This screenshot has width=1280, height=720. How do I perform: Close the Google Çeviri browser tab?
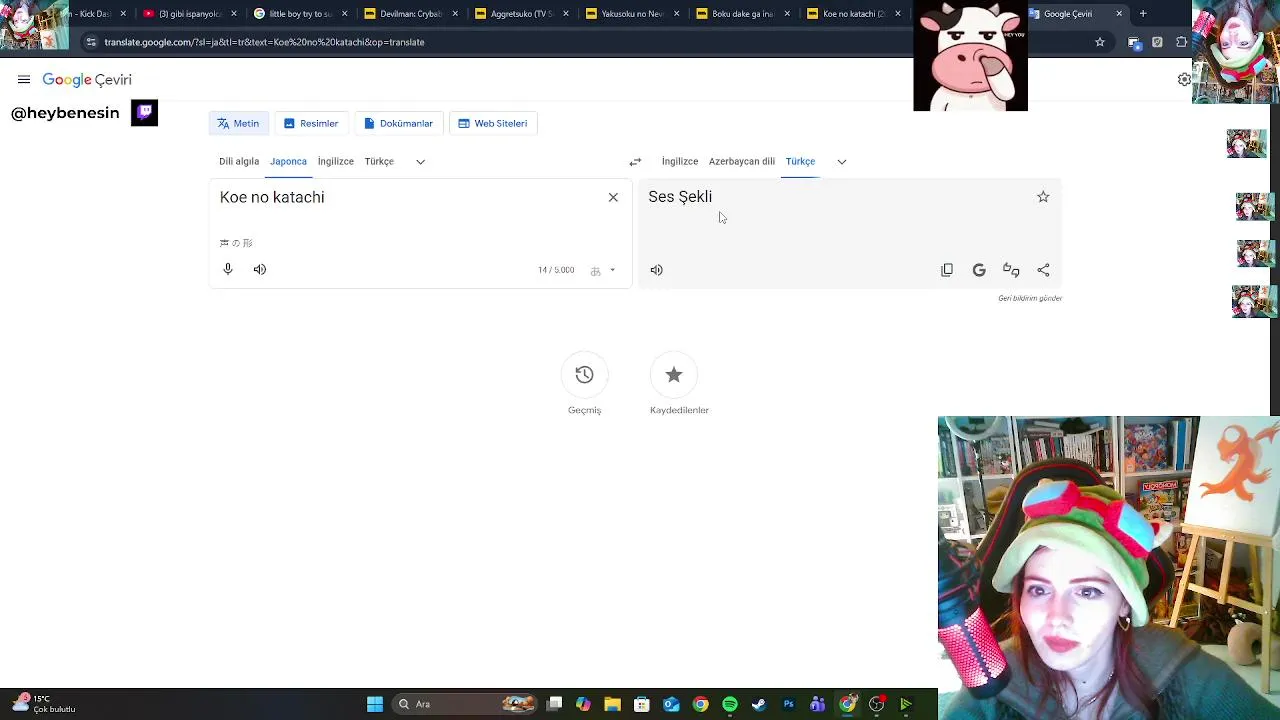1119,14
